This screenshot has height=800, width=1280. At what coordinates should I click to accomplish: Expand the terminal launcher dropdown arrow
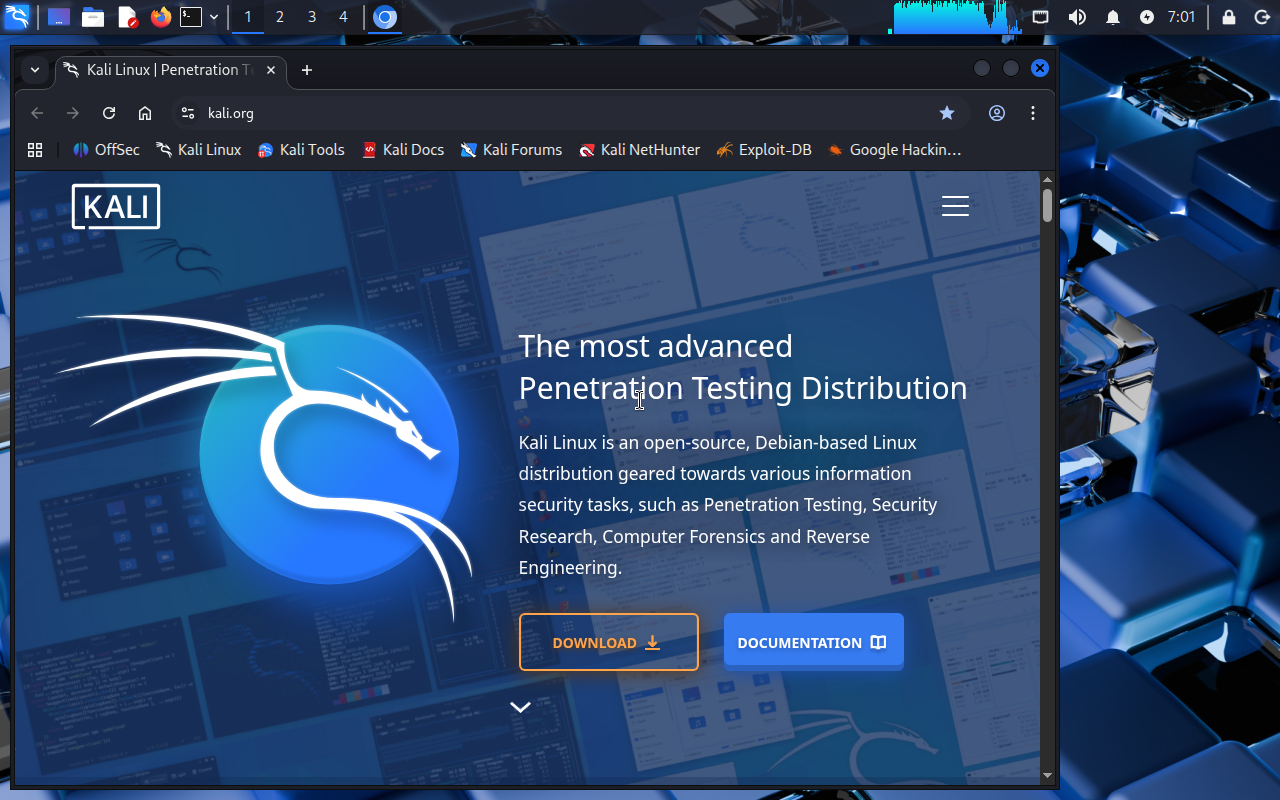pos(214,17)
